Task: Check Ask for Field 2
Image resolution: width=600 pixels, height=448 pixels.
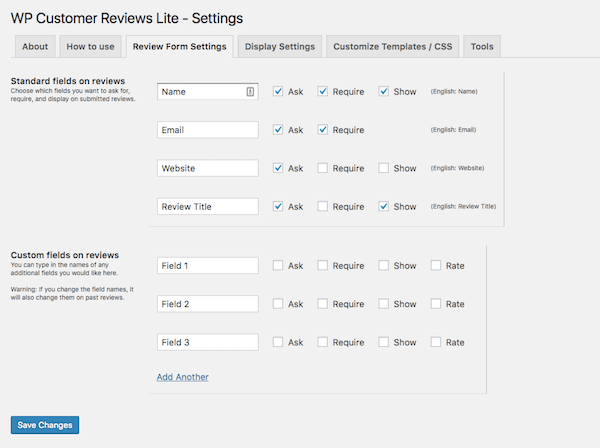Action: [278, 304]
